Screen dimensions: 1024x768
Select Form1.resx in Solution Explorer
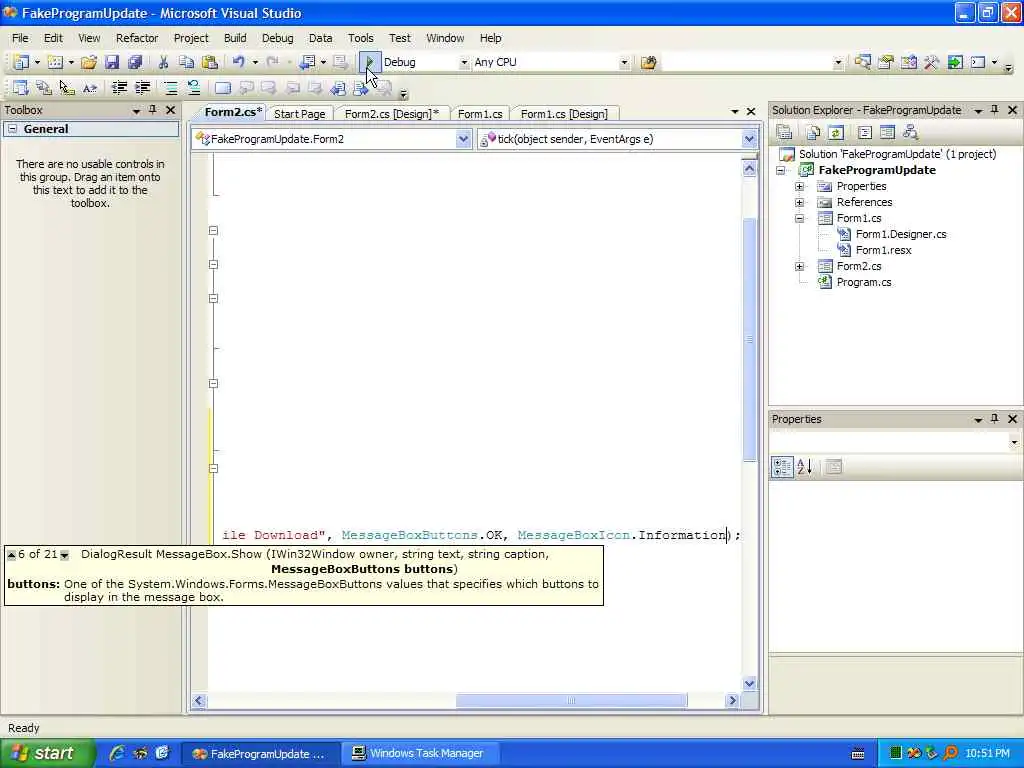tap(883, 250)
